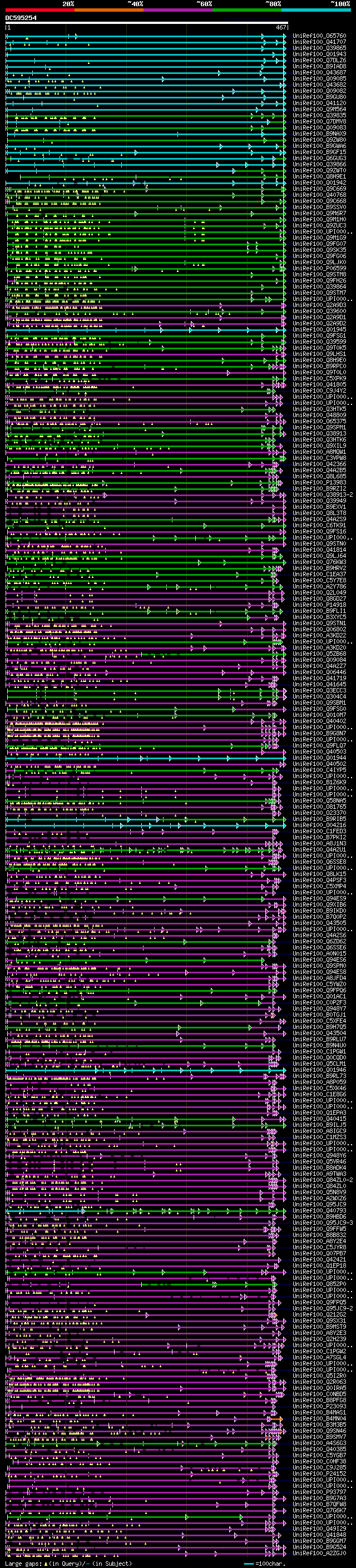356x1568 pixels.
Task: Click the Large gaps legend text
Action: coord(68,1563)
